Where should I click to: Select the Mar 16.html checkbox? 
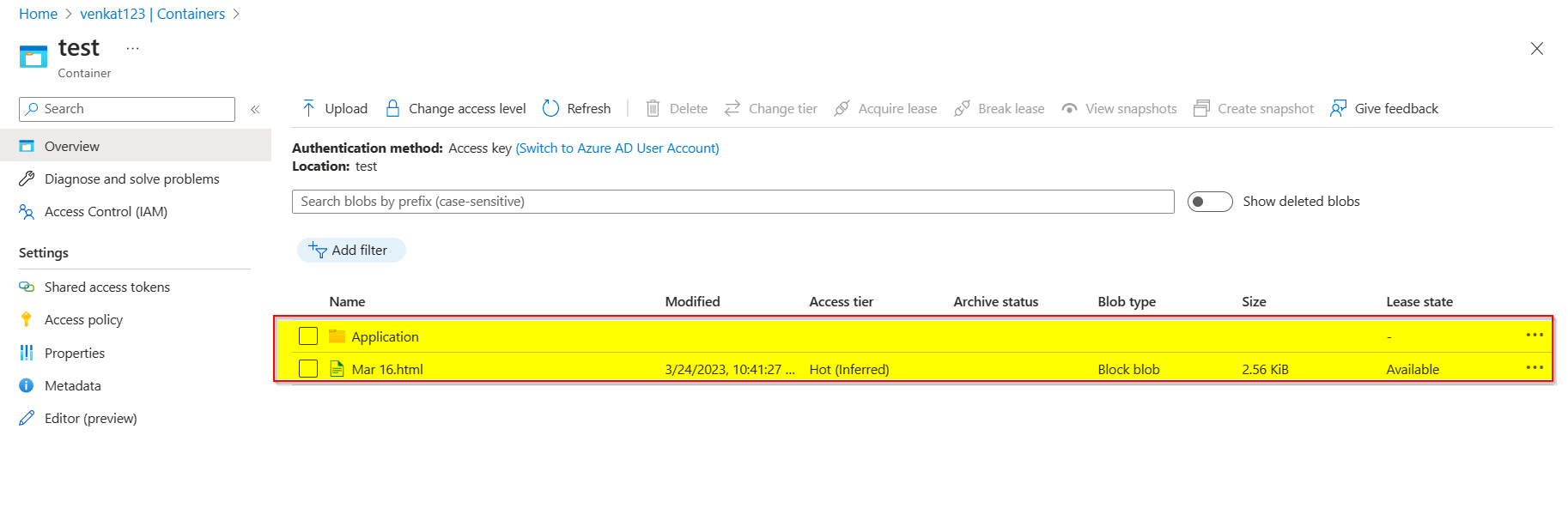tap(308, 369)
